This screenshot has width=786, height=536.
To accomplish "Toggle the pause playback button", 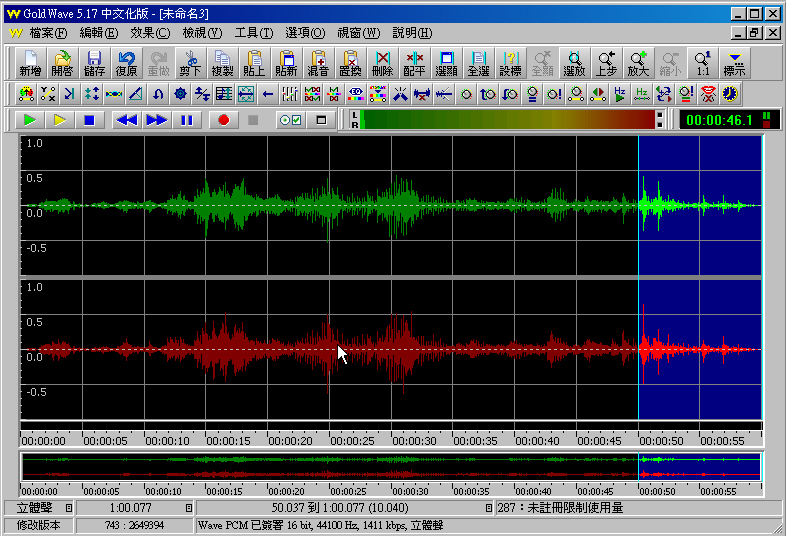I will pyautogui.click(x=186, y=120).
